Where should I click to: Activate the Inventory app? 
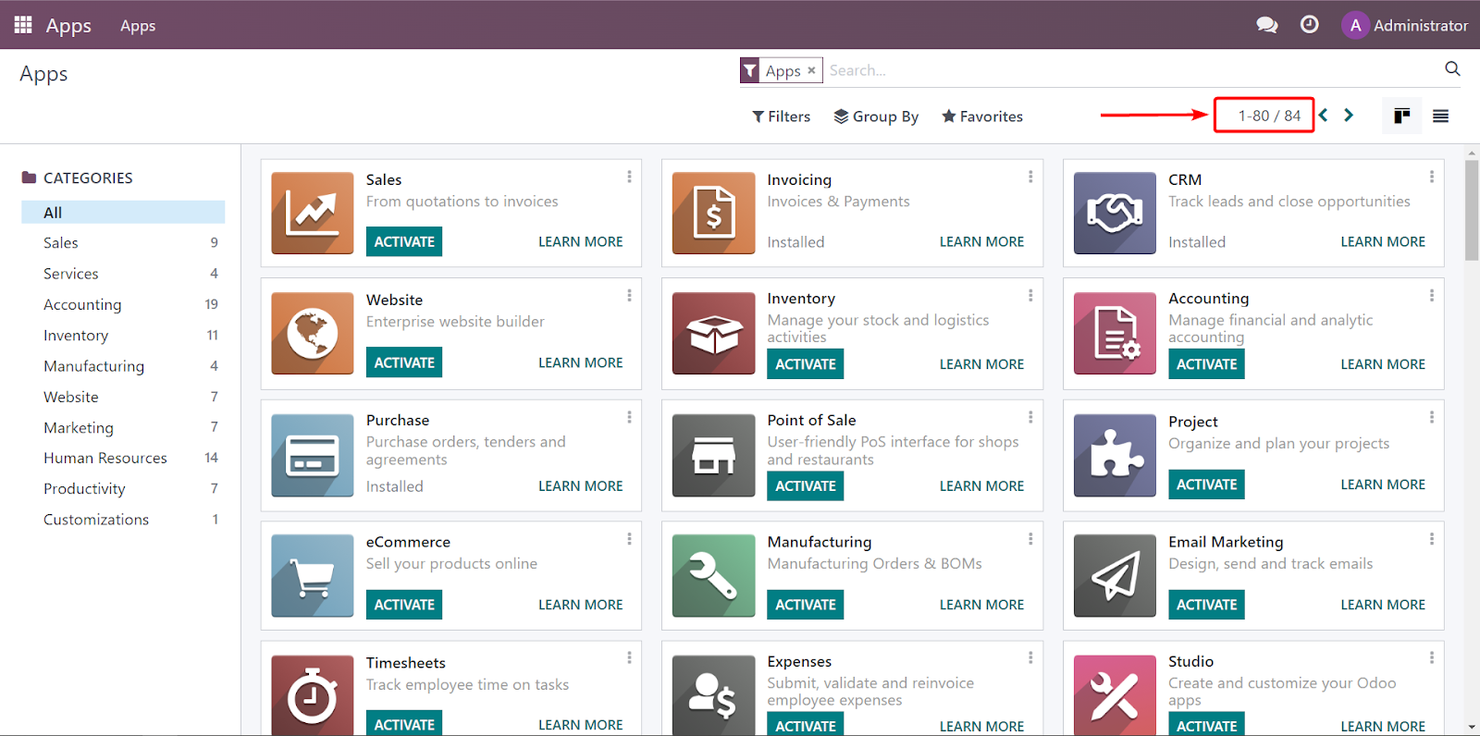(805, 364)
